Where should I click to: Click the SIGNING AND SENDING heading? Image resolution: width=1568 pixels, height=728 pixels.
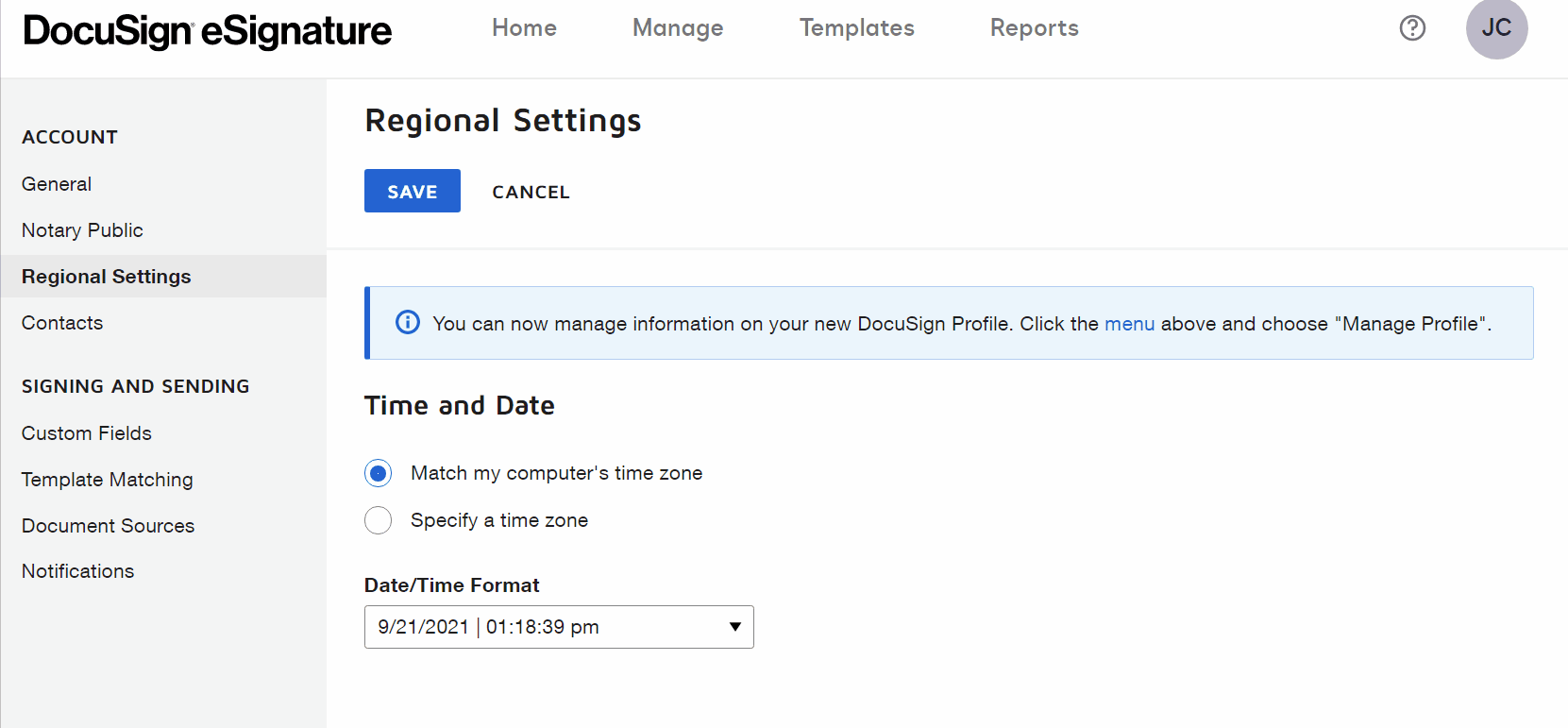click(136, 386)
